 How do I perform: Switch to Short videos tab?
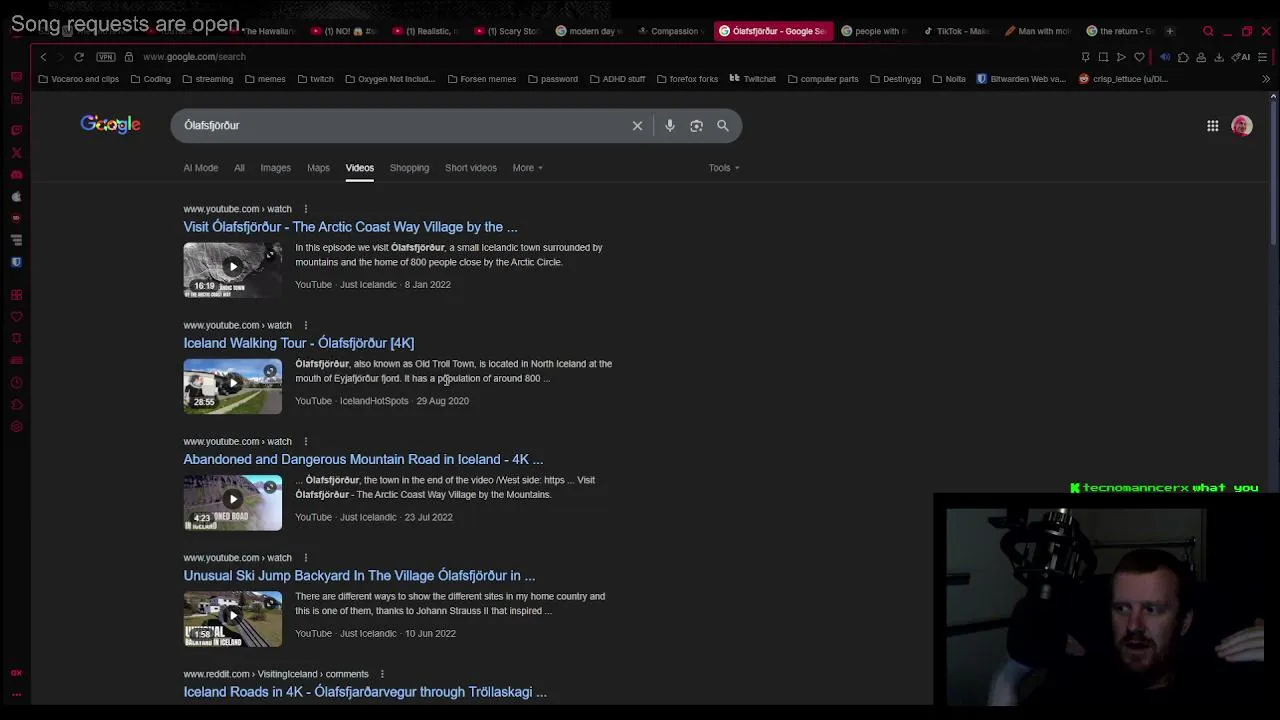tap(470, 168)
